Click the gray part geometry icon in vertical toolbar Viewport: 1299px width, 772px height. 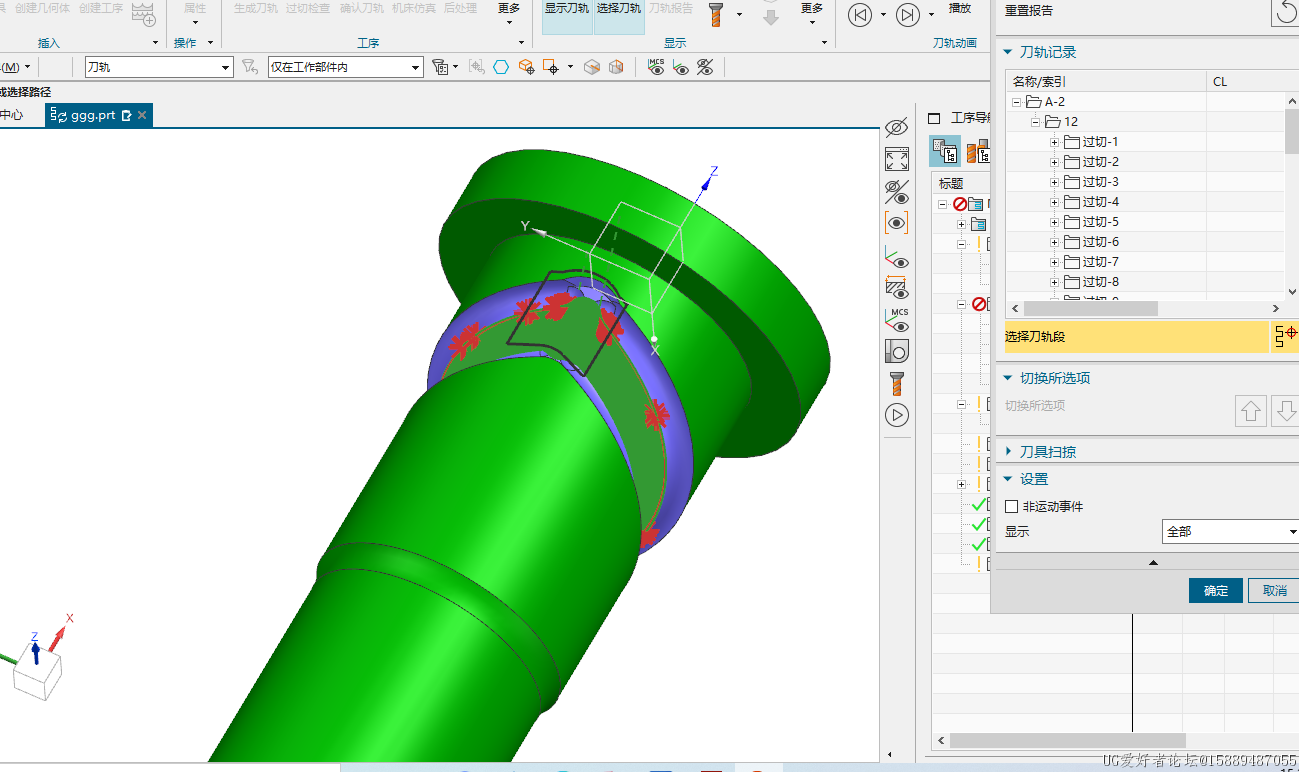pyautogui.click(x=897, y=351)
